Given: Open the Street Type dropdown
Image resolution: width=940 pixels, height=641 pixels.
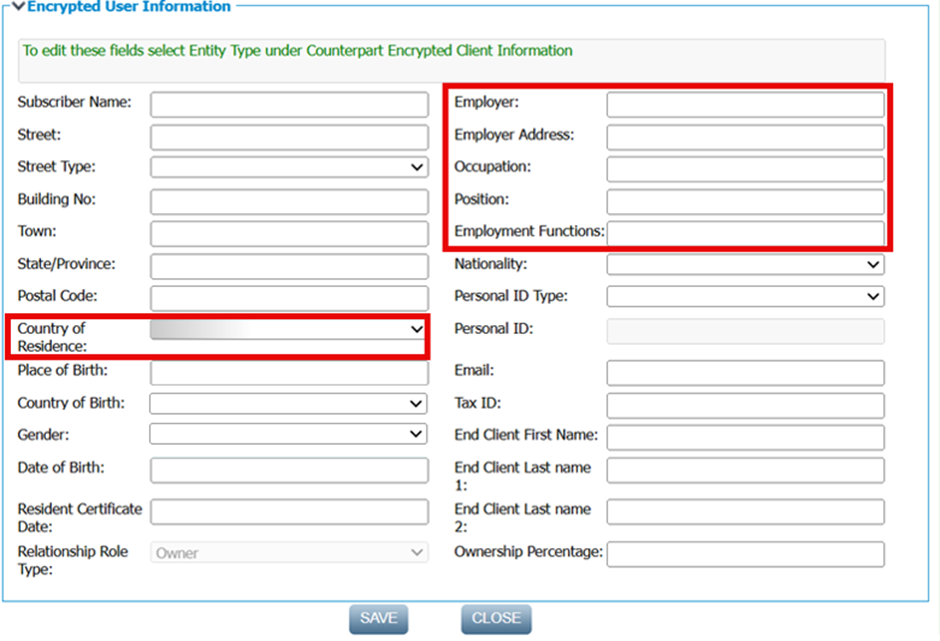Looking at the screenshot, I should tap(289, 168).
